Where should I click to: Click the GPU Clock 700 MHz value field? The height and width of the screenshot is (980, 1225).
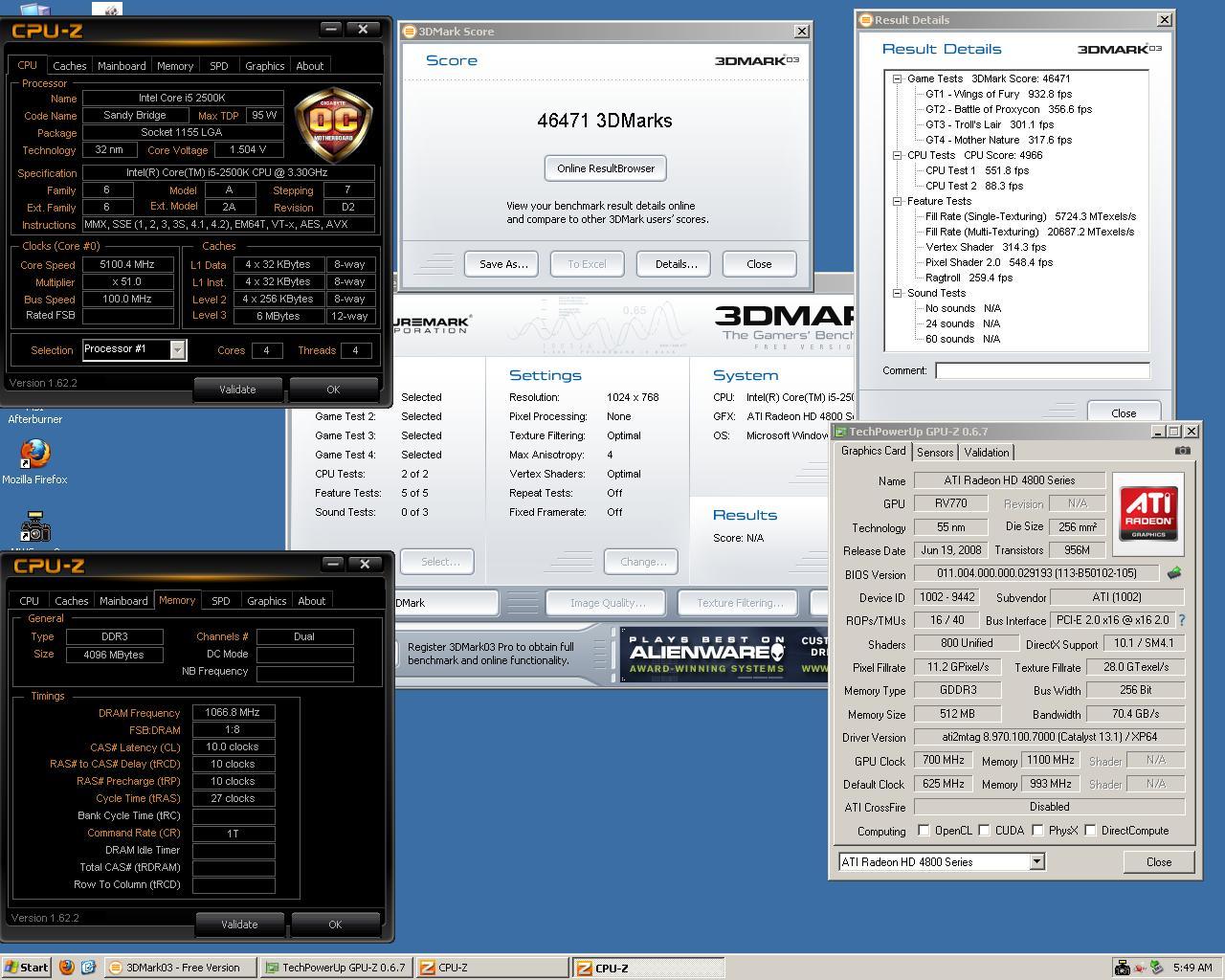point(943,760)
